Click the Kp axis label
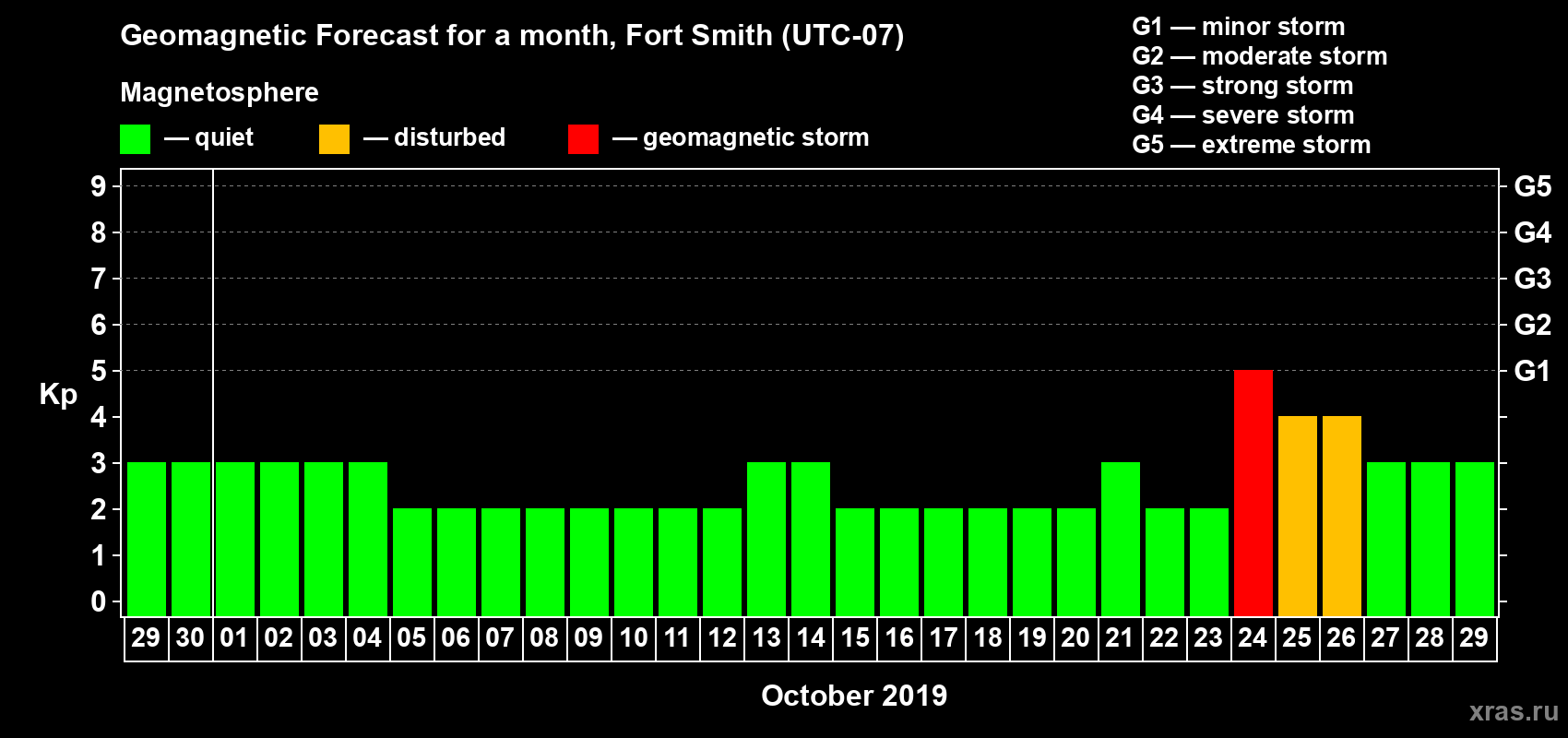The image size is (1568, 738). 58,394
